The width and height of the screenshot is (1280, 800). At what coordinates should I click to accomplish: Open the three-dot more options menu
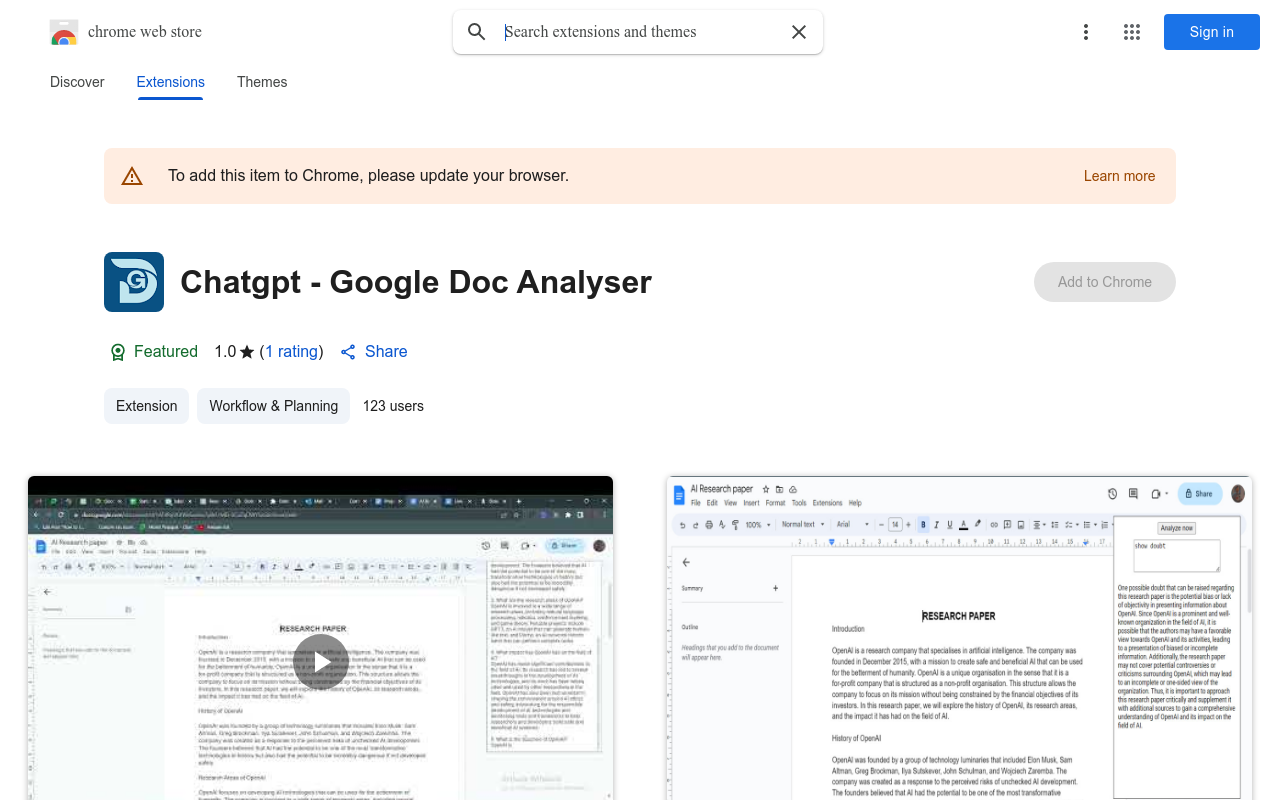[x=1086, y=32]
